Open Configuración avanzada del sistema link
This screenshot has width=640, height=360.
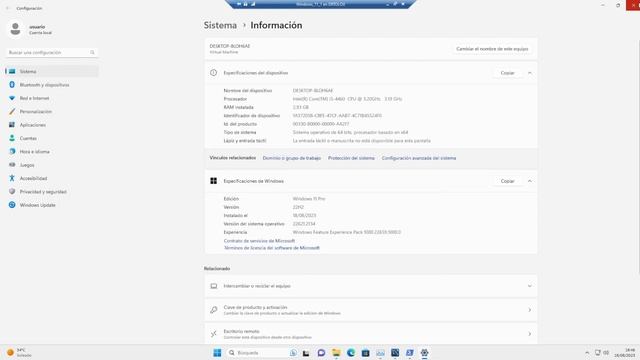coord(419,158)
